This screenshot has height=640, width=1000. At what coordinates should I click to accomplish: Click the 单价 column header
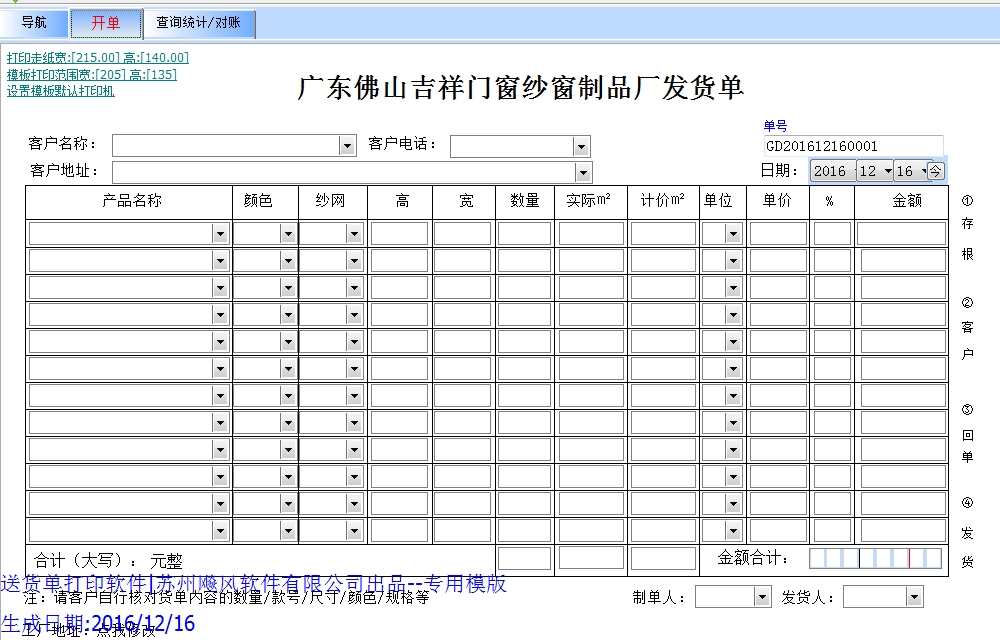(777, 201)
